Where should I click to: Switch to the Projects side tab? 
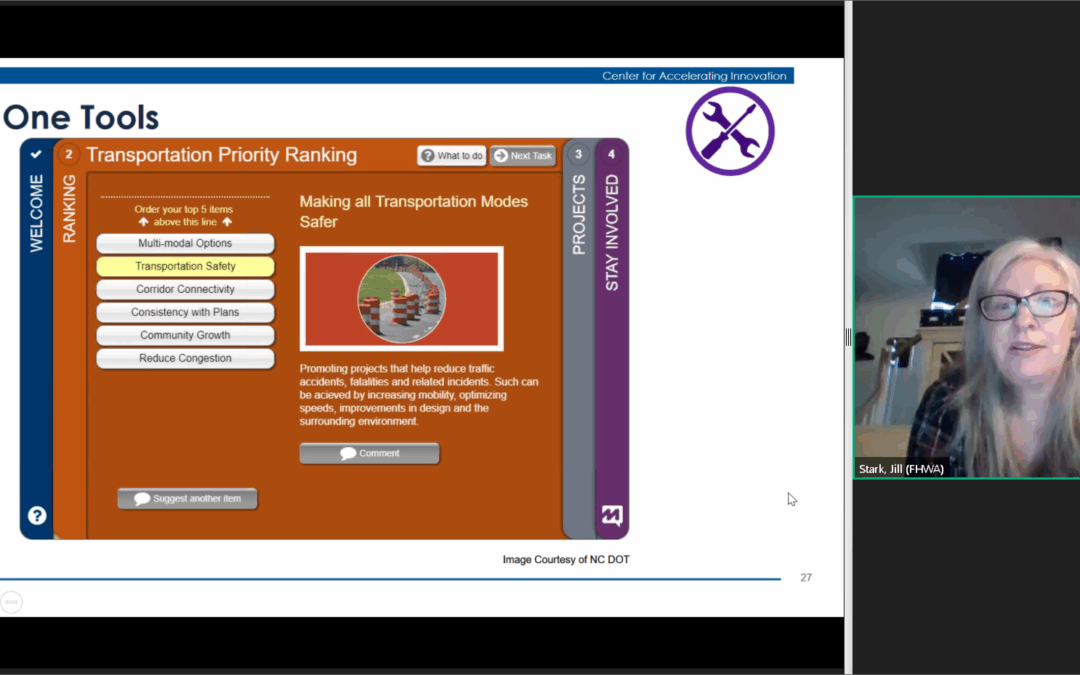(578, 214)
